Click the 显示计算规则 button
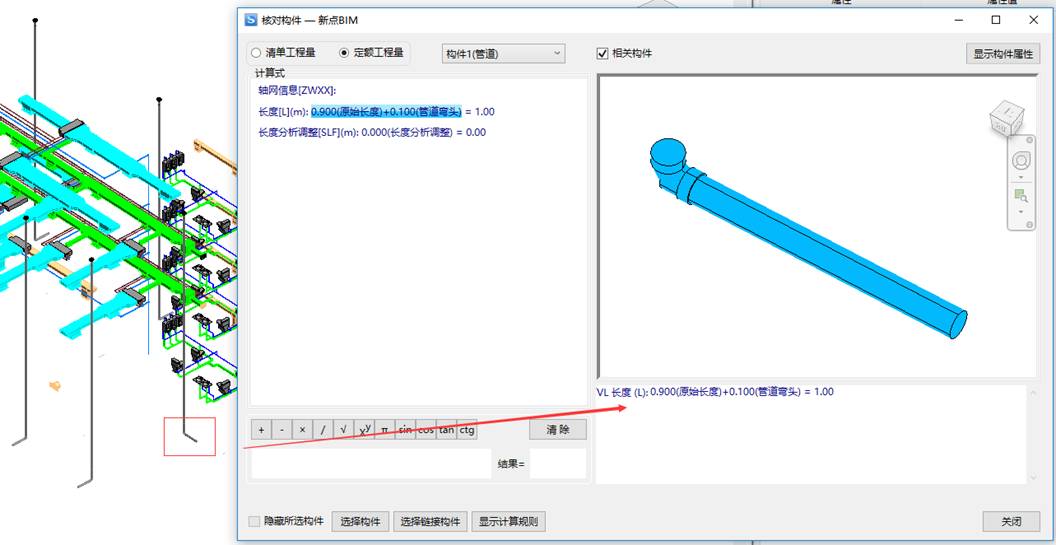This screenshot has width=1056, height=545. (x=508, y=521)
